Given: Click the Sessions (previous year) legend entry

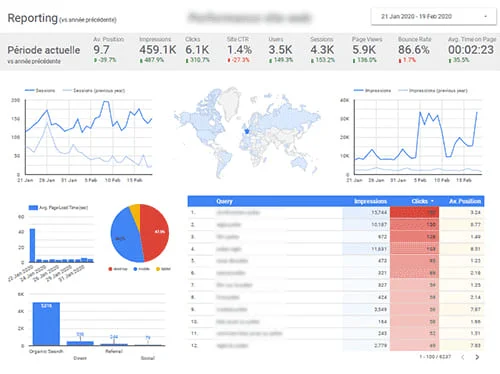Looking at the screenshot, I should point(94,90).
